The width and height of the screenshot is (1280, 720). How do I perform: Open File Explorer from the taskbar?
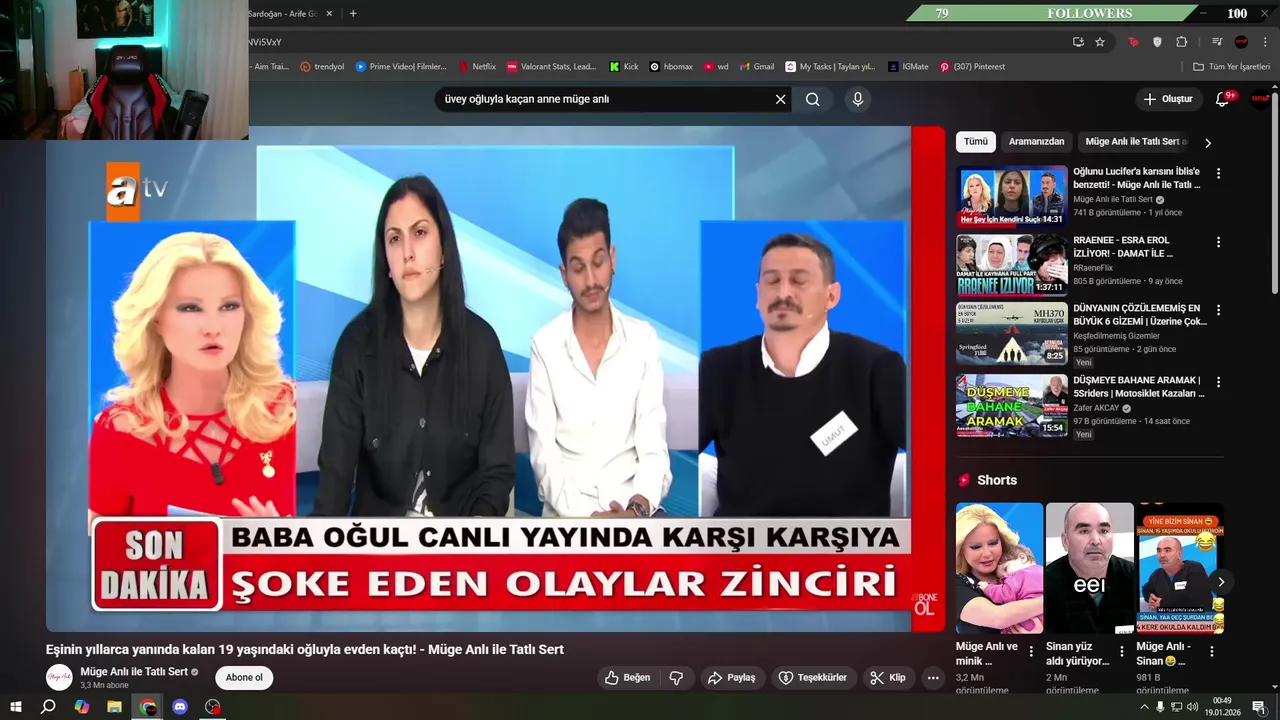[114, 707]
